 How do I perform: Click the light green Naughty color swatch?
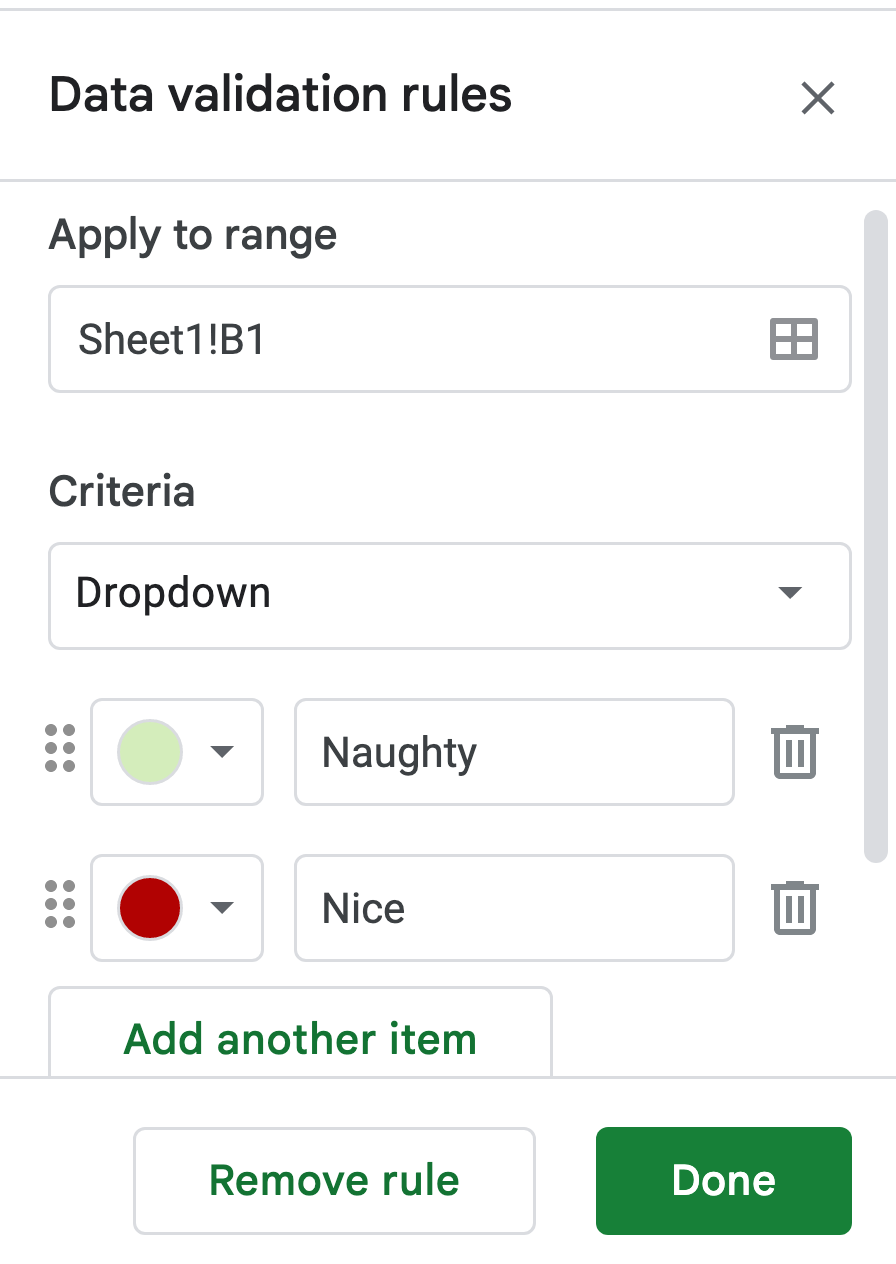coord(150,751)
